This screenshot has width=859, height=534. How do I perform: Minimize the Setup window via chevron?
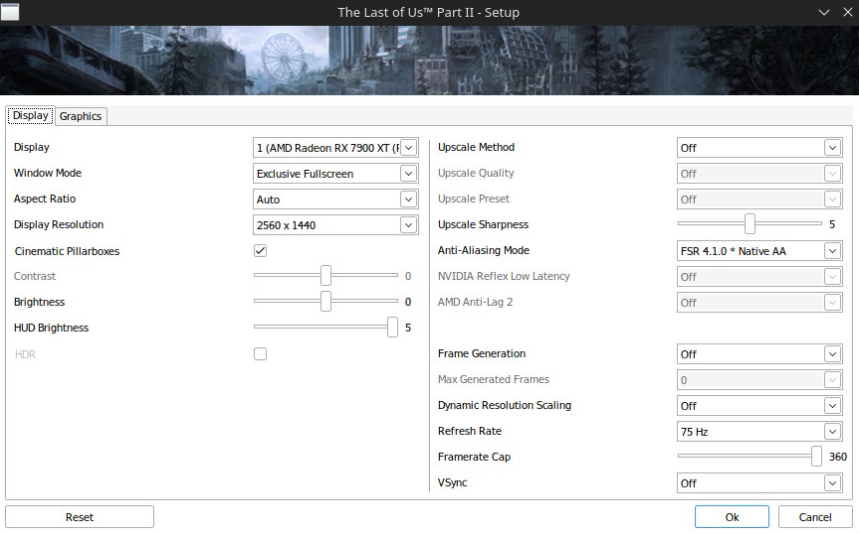point(824,12)
